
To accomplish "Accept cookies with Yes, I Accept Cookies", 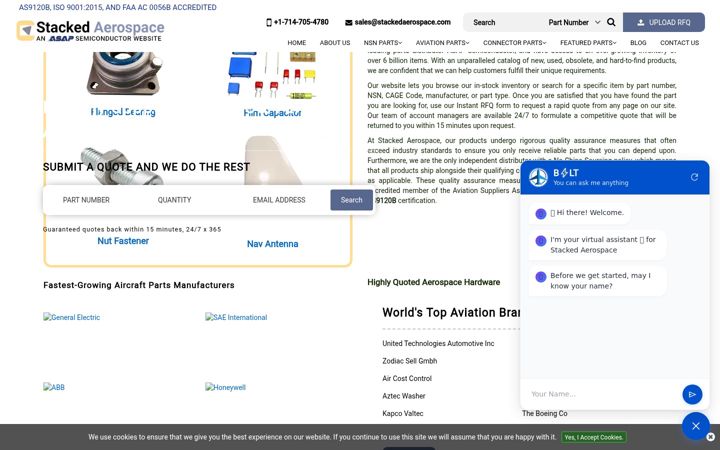I will (x=593, y=438).
